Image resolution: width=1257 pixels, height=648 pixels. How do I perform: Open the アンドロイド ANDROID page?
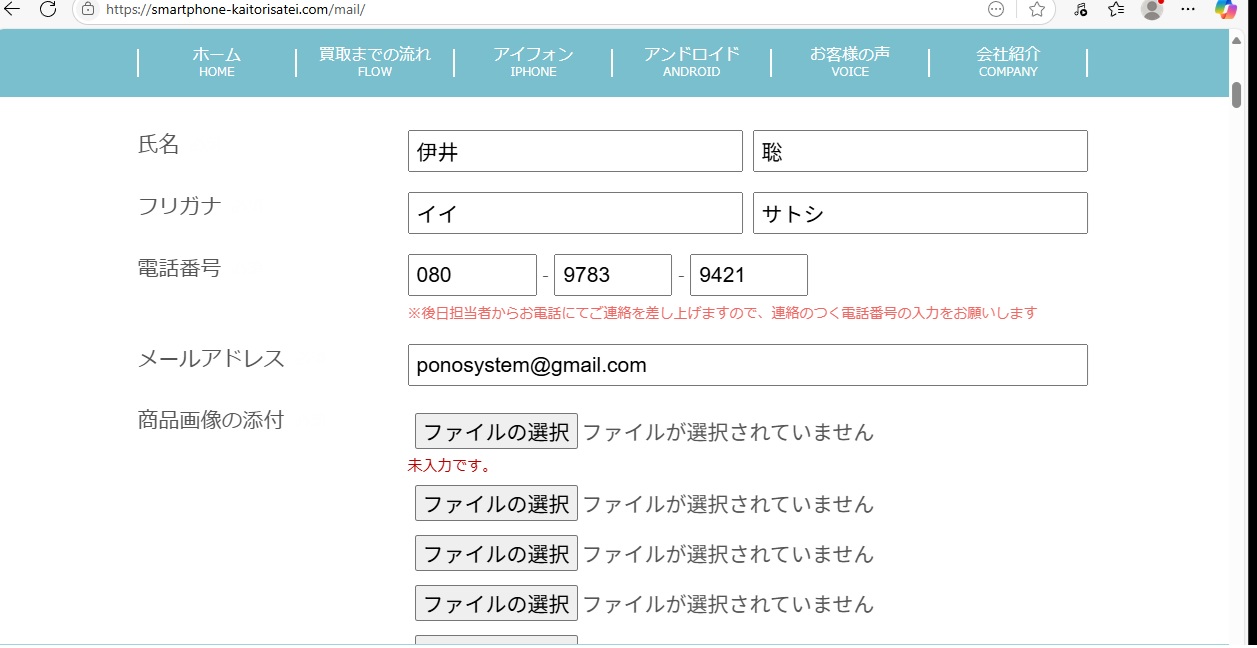pos(692,62)
